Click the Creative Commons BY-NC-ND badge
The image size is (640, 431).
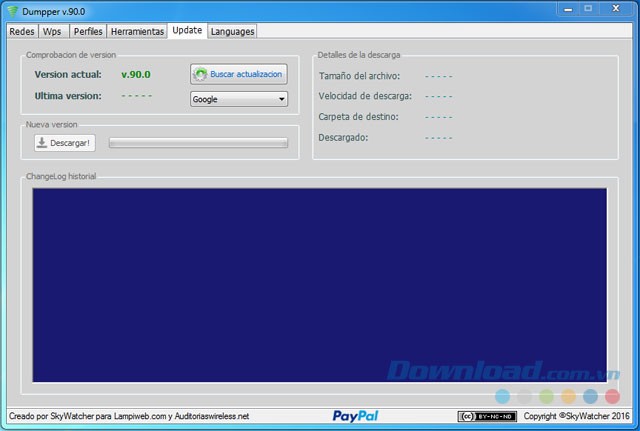point(487,416)
